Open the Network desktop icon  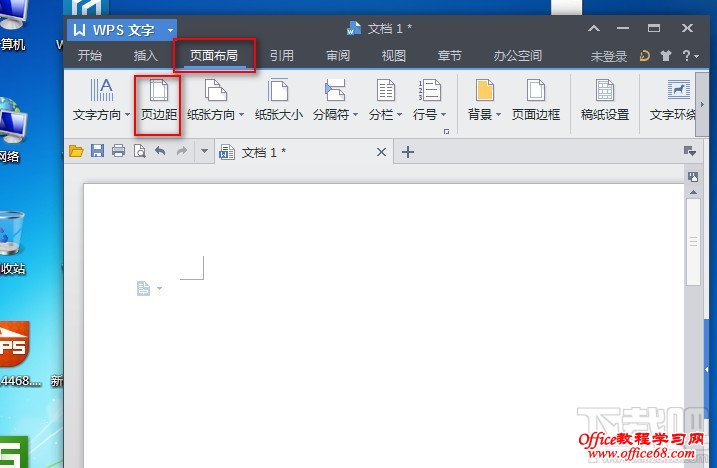click(12, 121)
